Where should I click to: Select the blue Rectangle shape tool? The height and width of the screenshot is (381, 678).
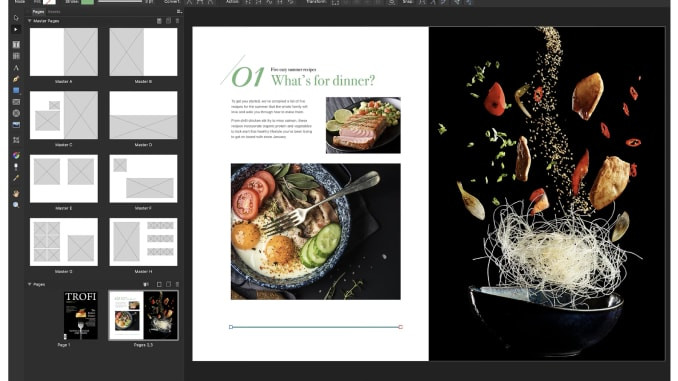[16, 90]
